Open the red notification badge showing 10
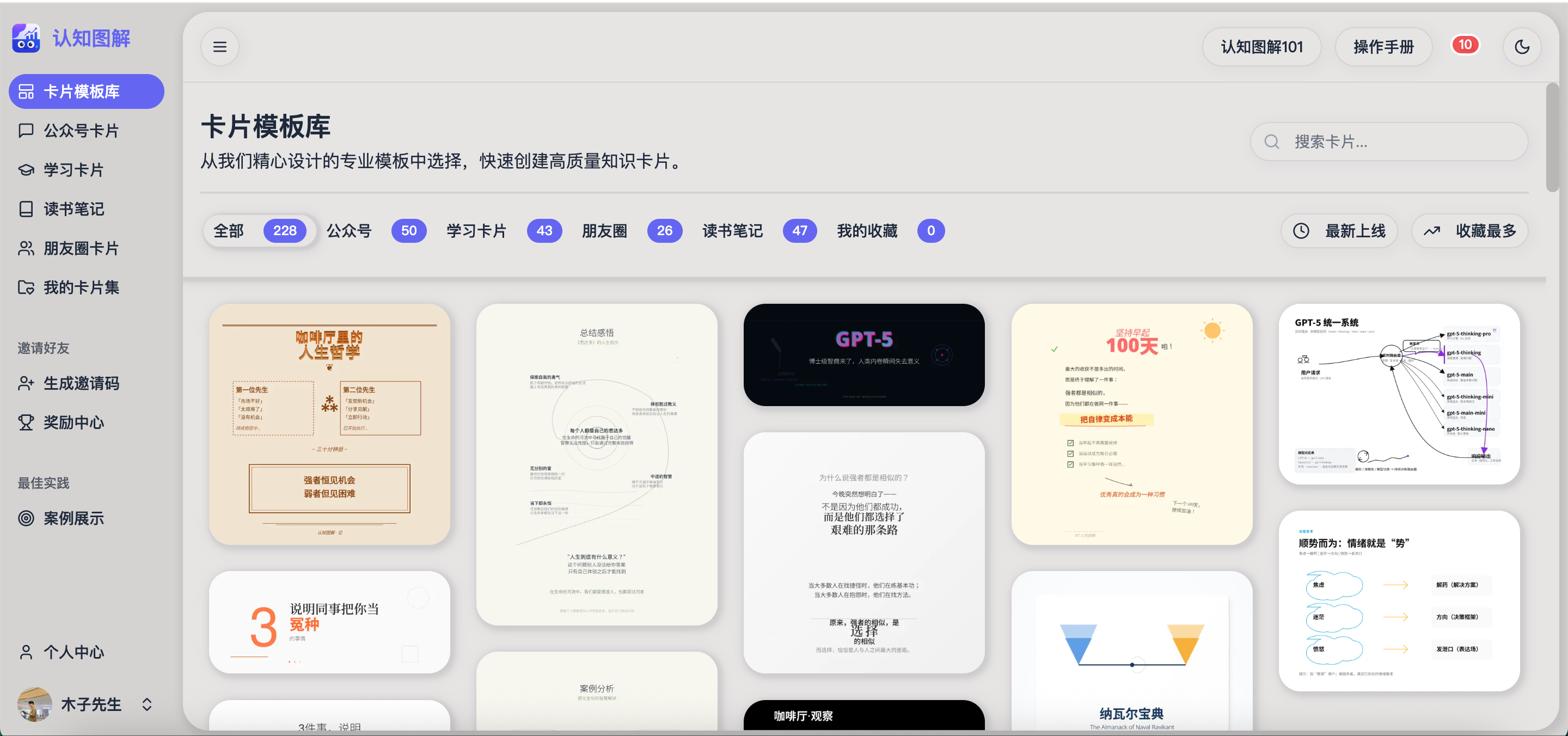This screenshot has height=736, width=1568. click(1465, 45)
